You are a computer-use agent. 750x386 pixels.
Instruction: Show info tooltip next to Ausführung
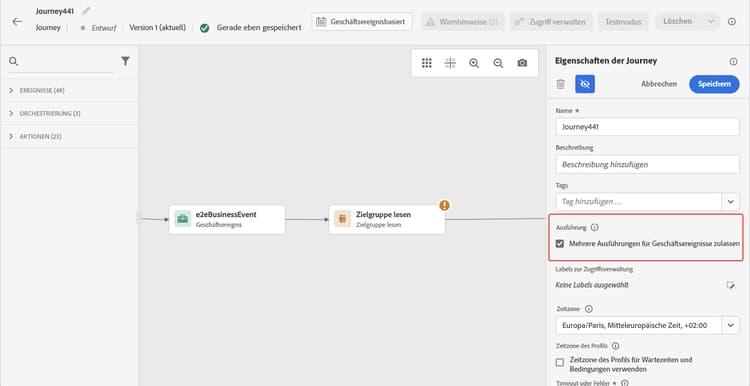point(594,228)
